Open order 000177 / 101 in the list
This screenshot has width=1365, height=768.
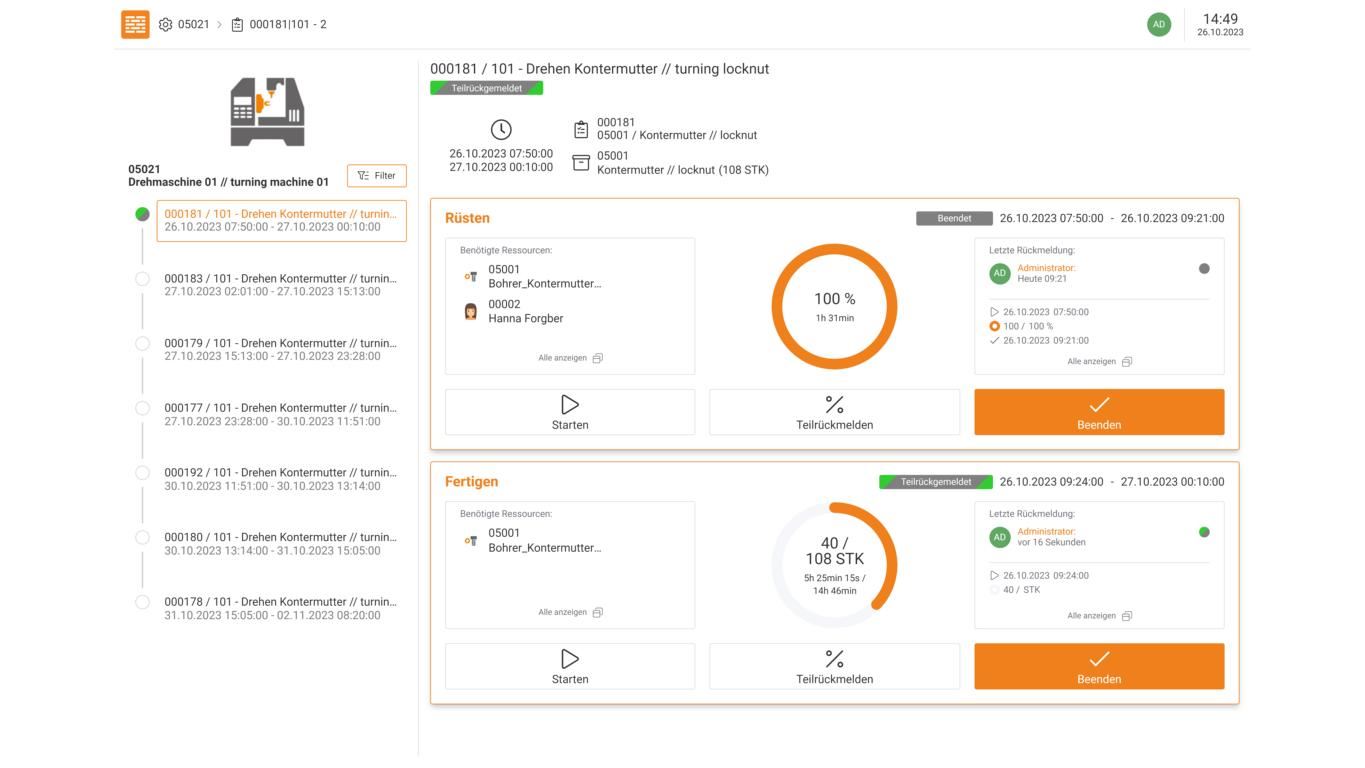(x=281, y=414)
